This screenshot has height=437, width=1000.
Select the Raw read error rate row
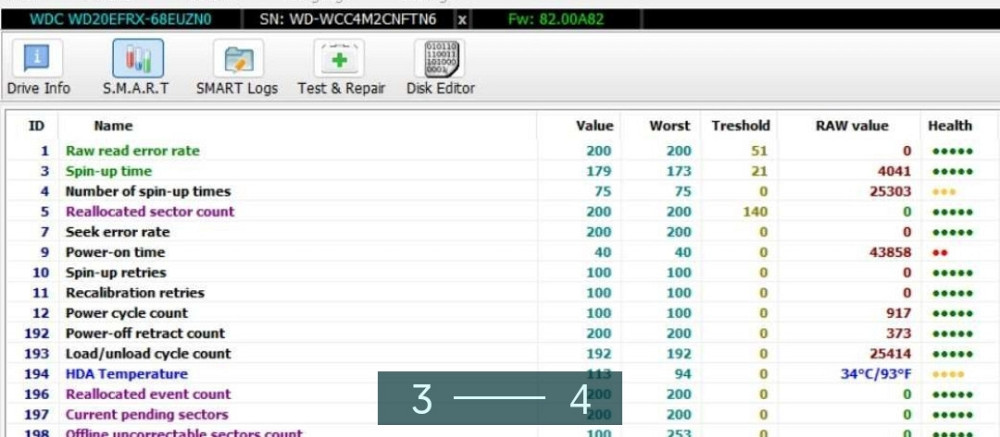point(133,151)
